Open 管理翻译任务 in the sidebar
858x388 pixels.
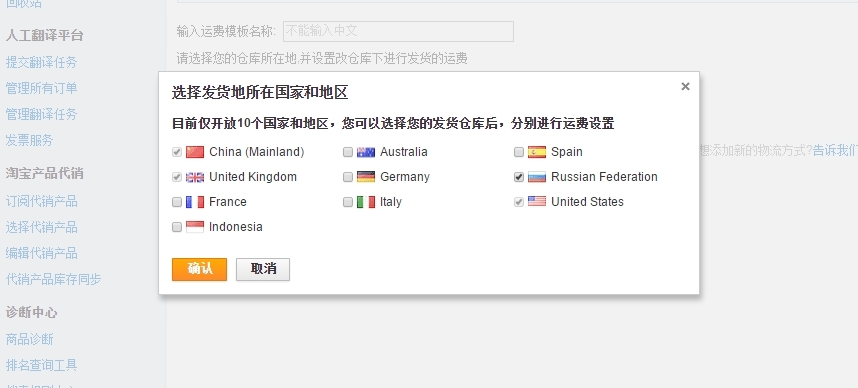click(x=42, y=114)
